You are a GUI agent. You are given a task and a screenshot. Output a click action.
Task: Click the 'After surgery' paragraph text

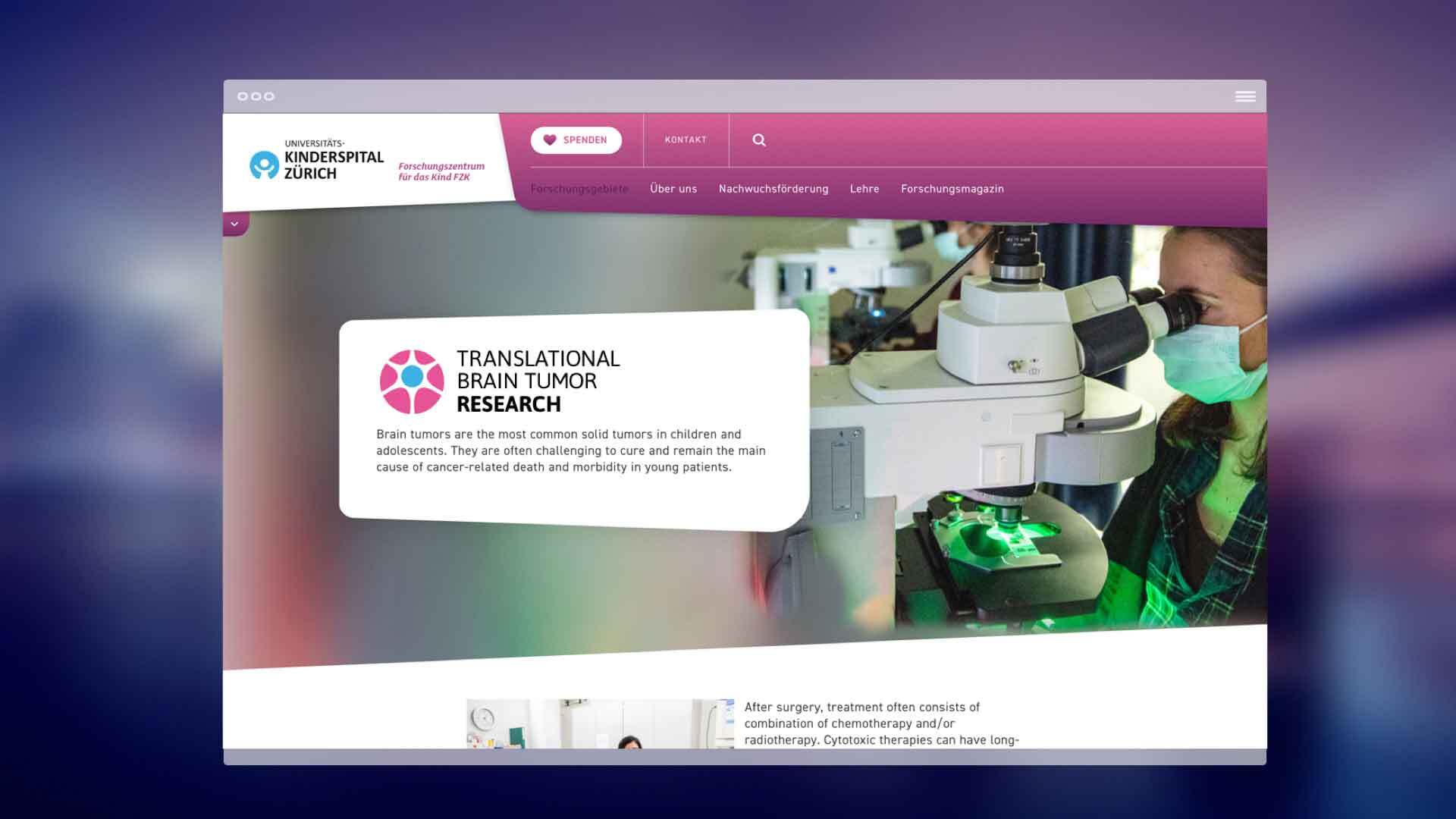pos(881,723)
